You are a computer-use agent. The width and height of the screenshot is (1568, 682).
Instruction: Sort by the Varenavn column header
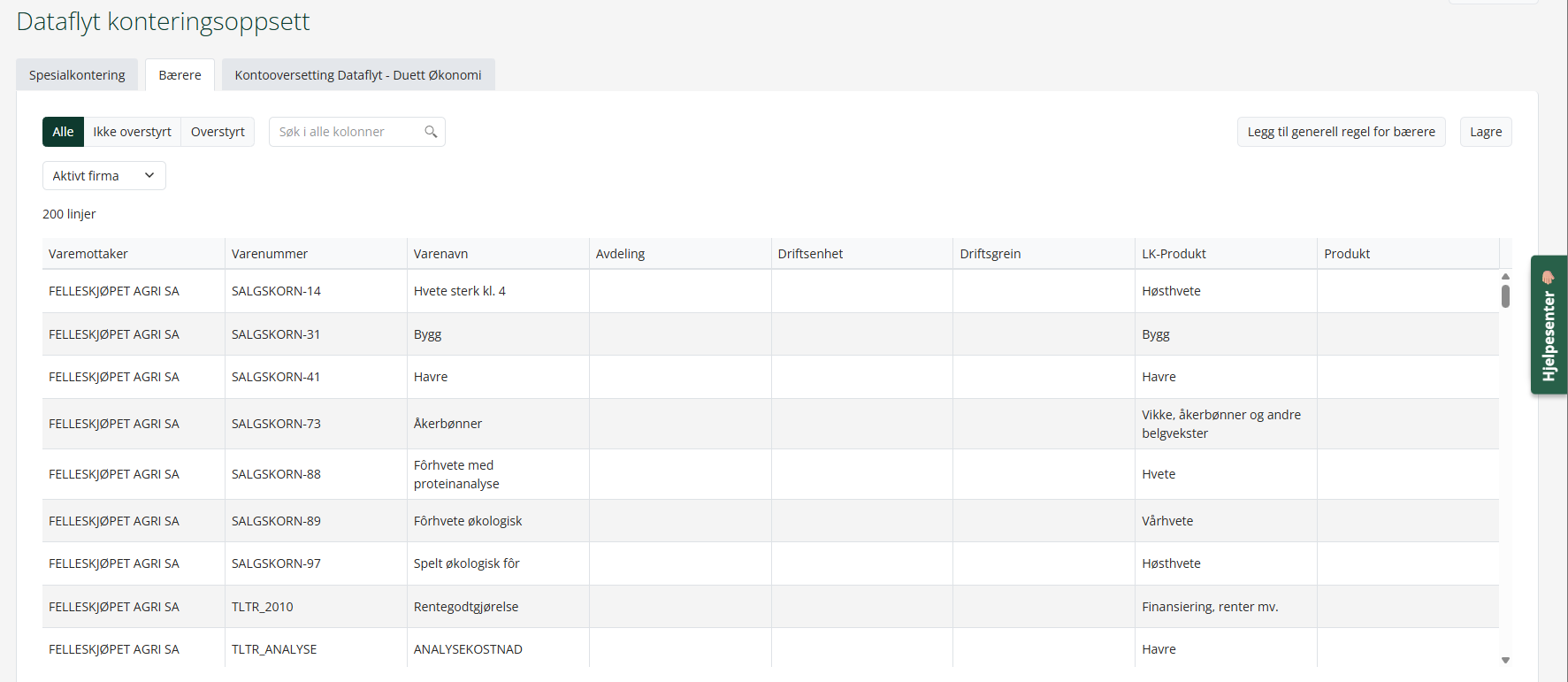498,254
